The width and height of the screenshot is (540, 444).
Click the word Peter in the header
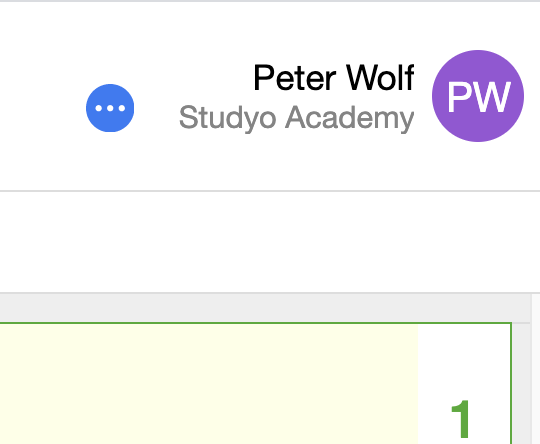tap(295, 78)
